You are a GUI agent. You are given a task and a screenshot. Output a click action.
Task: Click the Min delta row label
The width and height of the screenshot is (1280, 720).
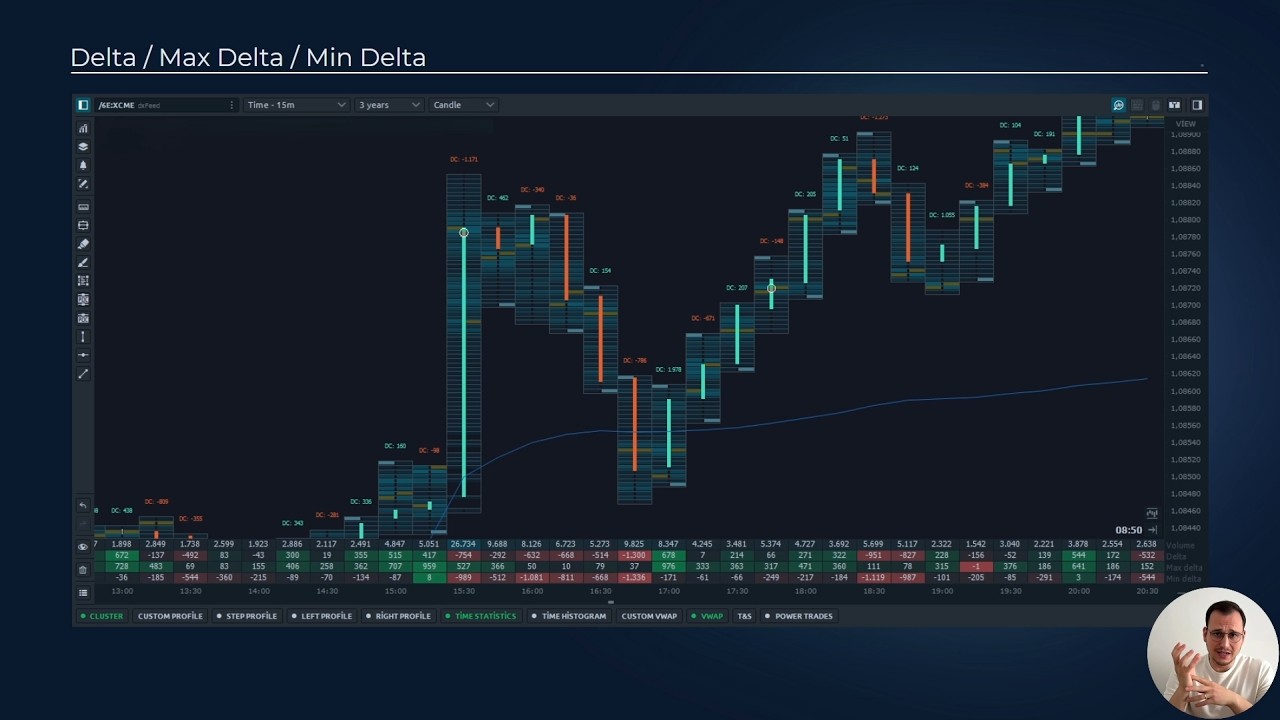(x=1184, y=578)
